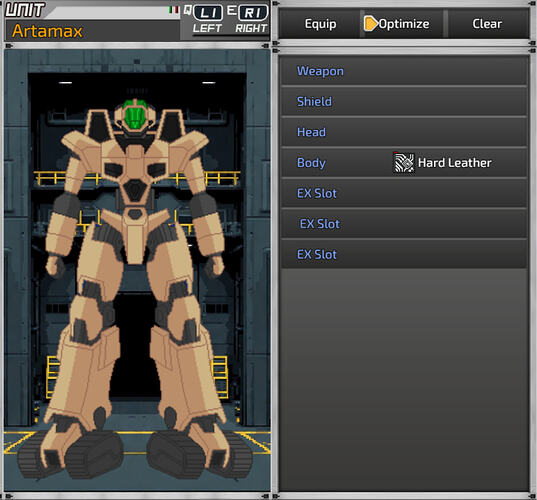
Task: Click the Artamax mech preview image
Action: coord(137,271)
